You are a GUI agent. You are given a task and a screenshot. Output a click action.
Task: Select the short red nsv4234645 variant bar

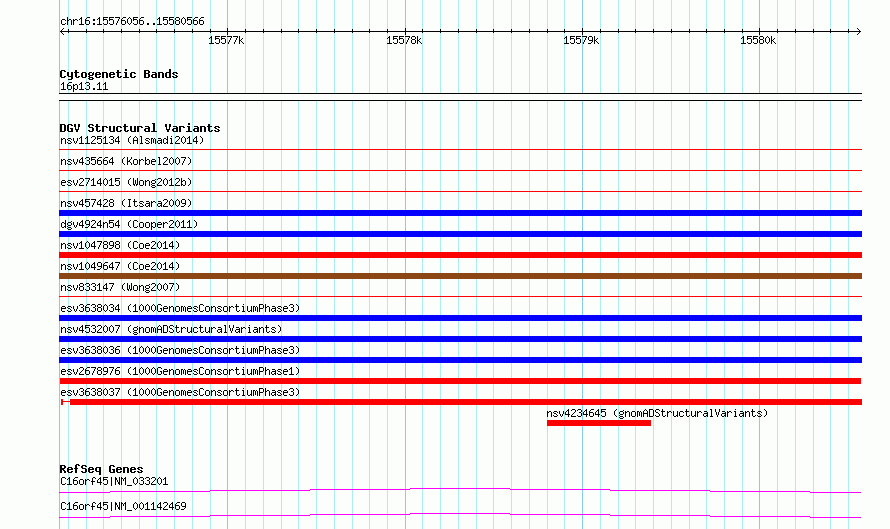(599, 423)
